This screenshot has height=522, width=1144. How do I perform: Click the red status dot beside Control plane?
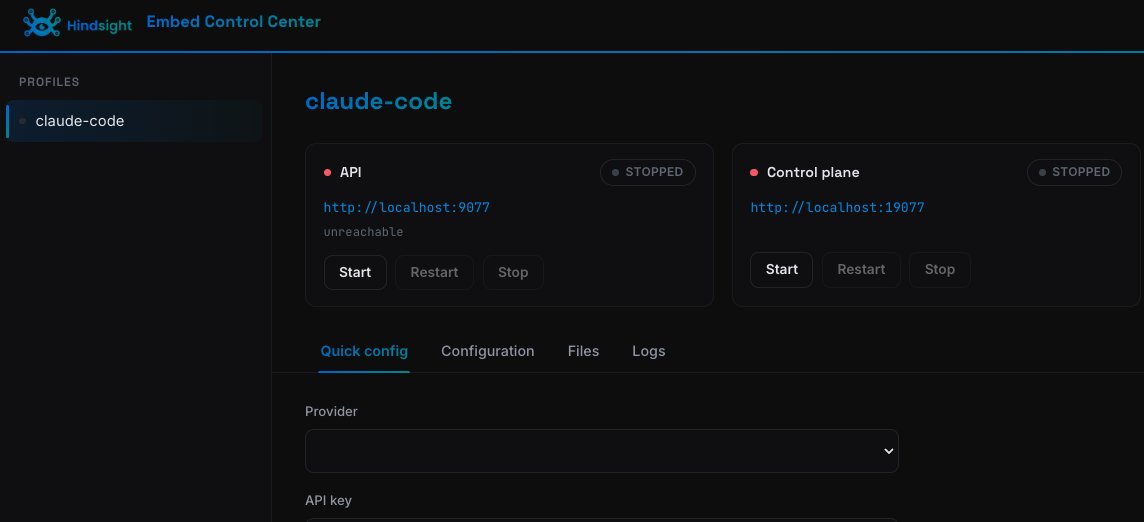point(754,172)
